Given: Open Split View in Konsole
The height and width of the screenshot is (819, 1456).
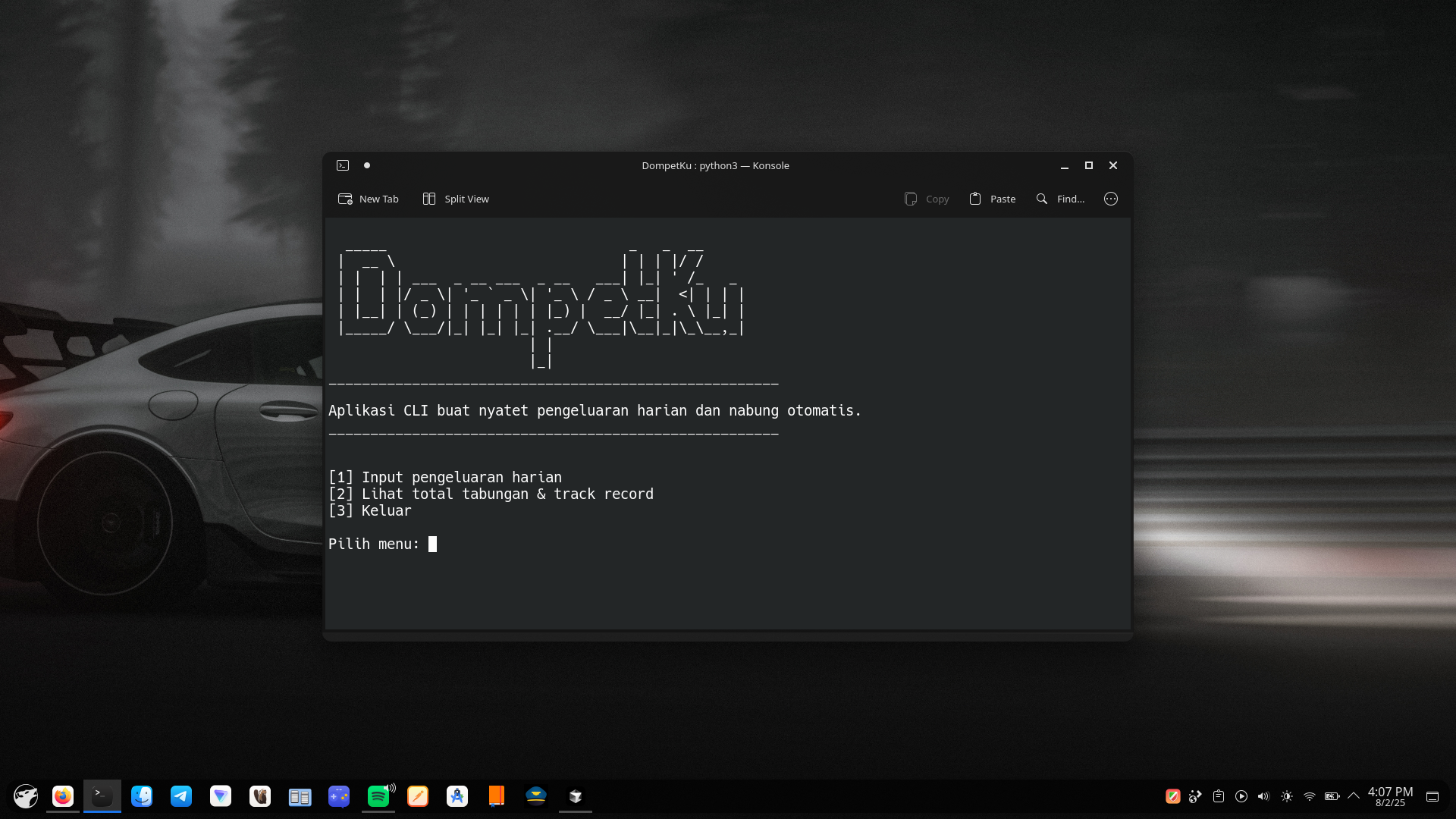Looking at the screenshot, I should tap(456, 199).
